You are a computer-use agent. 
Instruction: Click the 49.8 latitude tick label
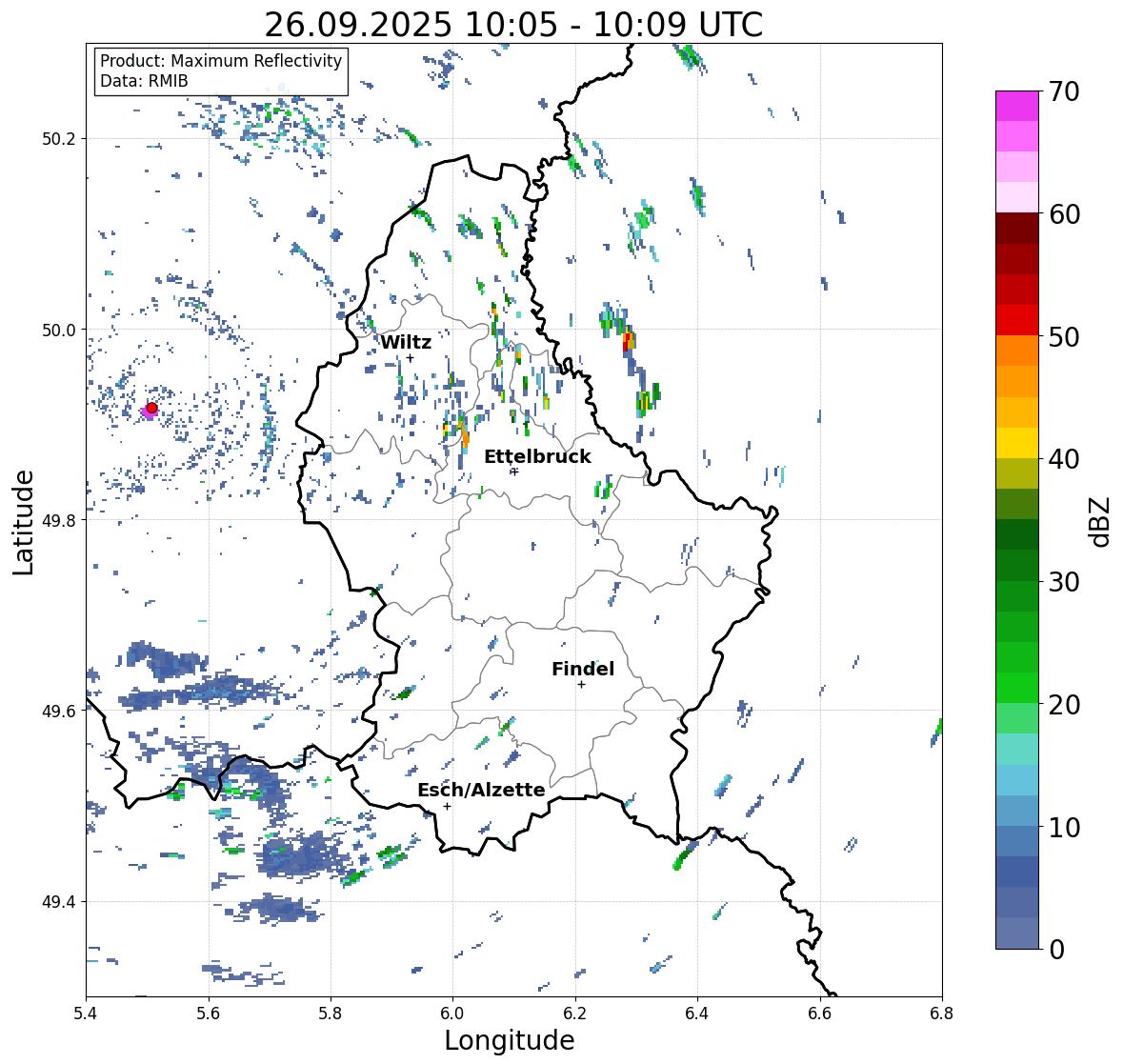click(59, 520)
